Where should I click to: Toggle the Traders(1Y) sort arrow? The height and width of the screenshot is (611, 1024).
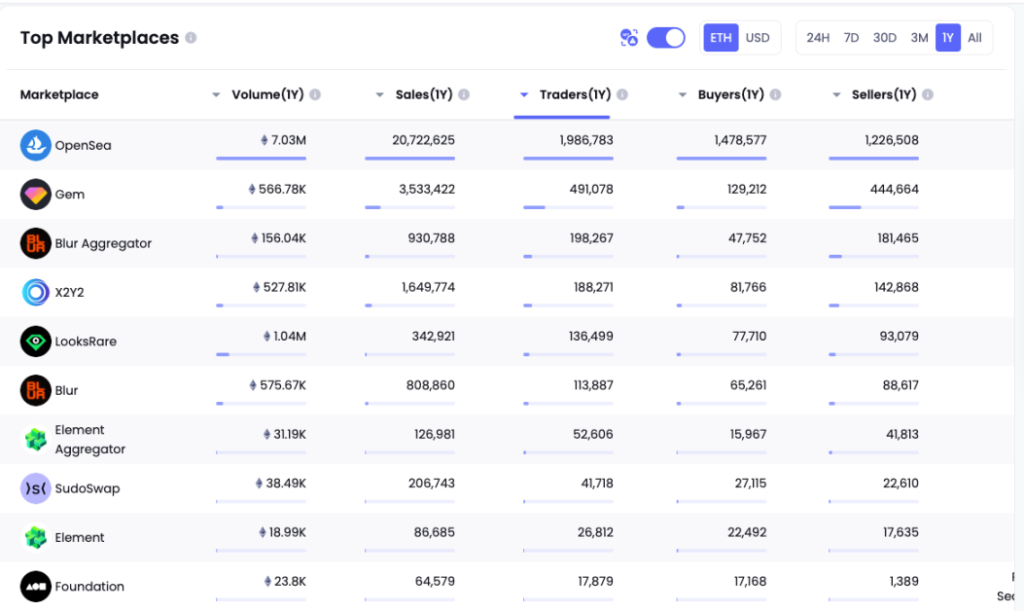coord(524,95)
